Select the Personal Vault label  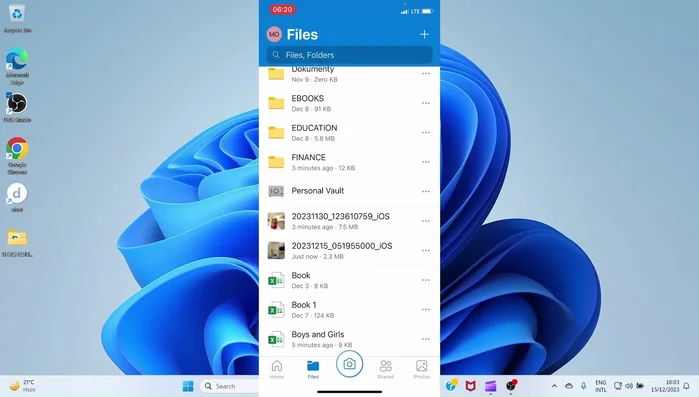318,191
